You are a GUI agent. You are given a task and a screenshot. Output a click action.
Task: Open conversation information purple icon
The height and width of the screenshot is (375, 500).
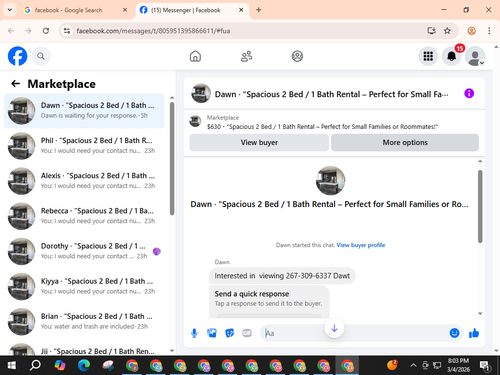pos(469,93)
